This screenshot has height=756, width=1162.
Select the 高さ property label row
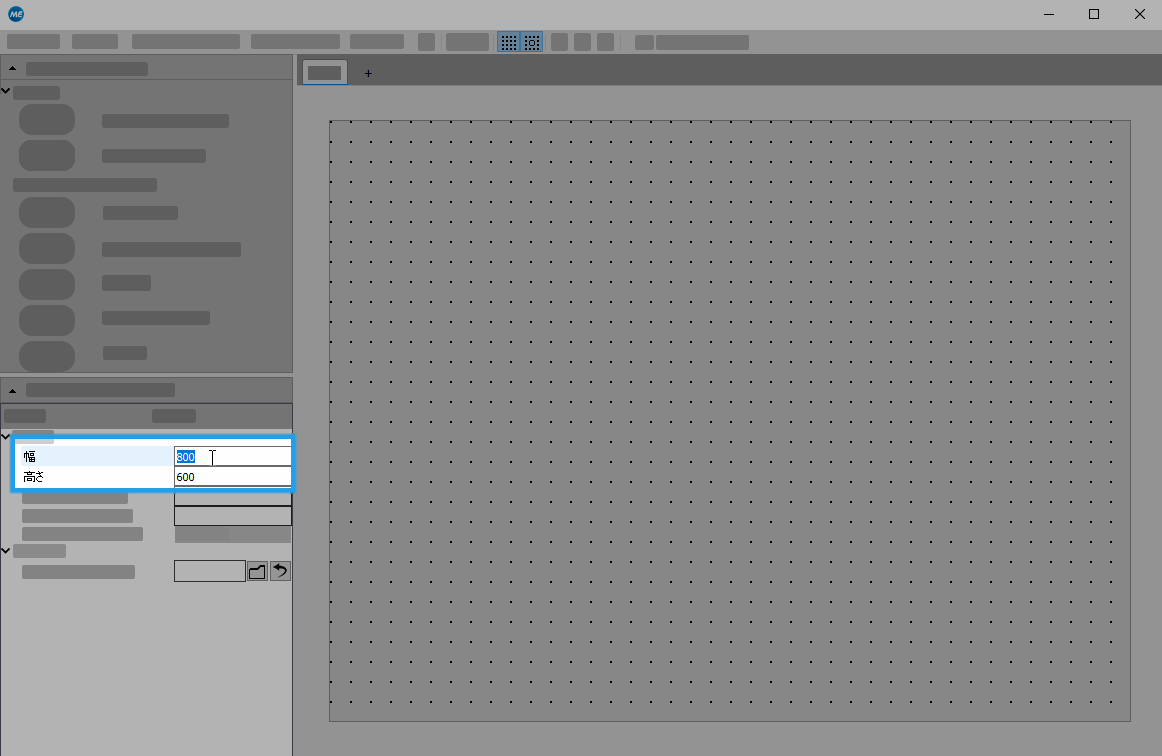[x=95, y=477]
